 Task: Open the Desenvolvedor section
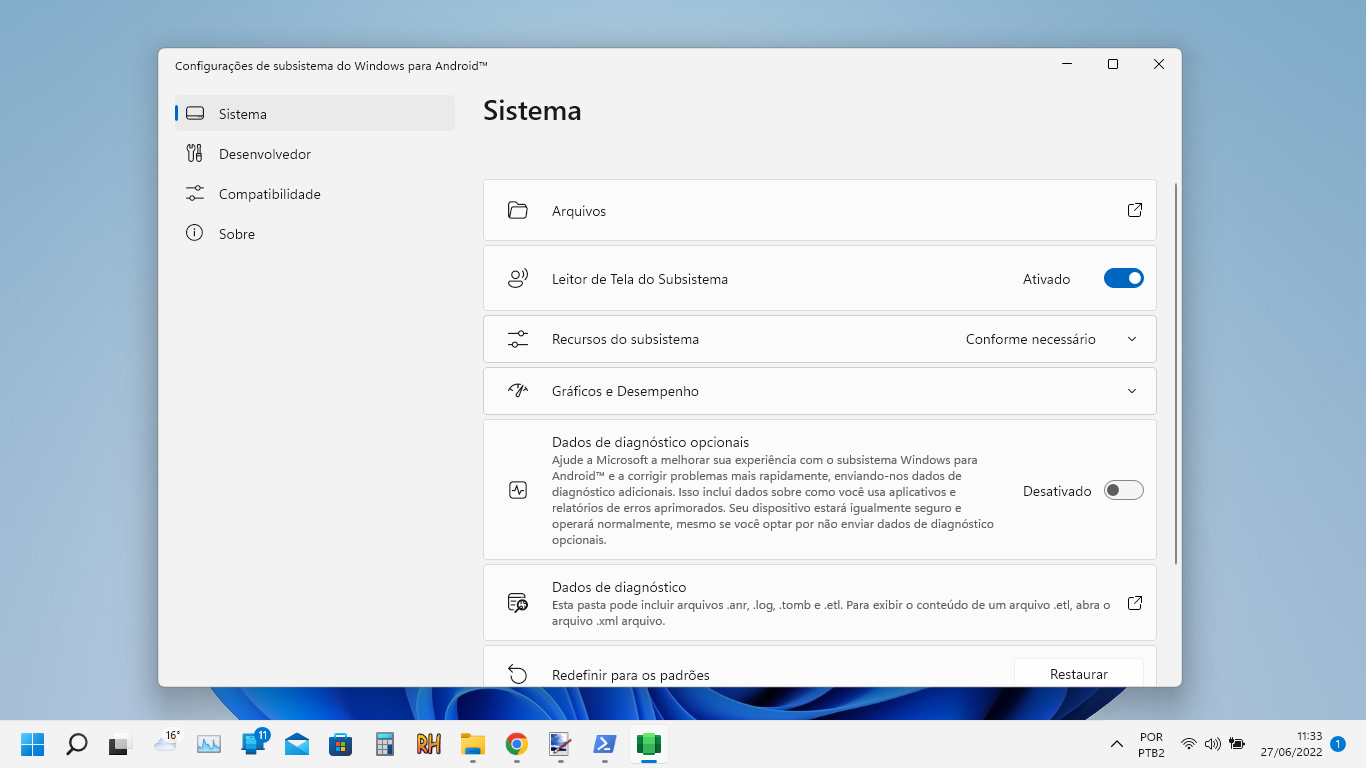click(x=315, y=154)
